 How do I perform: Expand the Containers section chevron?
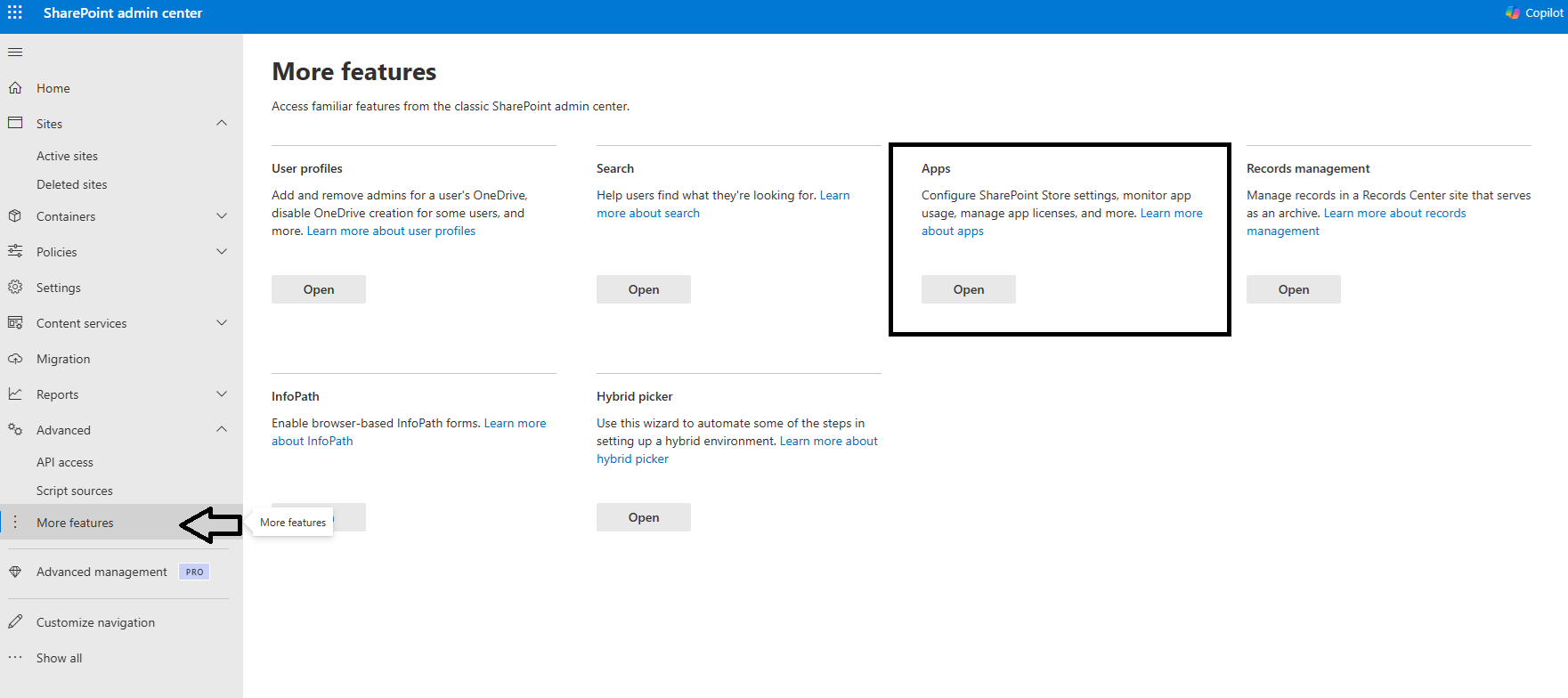coord(222,216)
